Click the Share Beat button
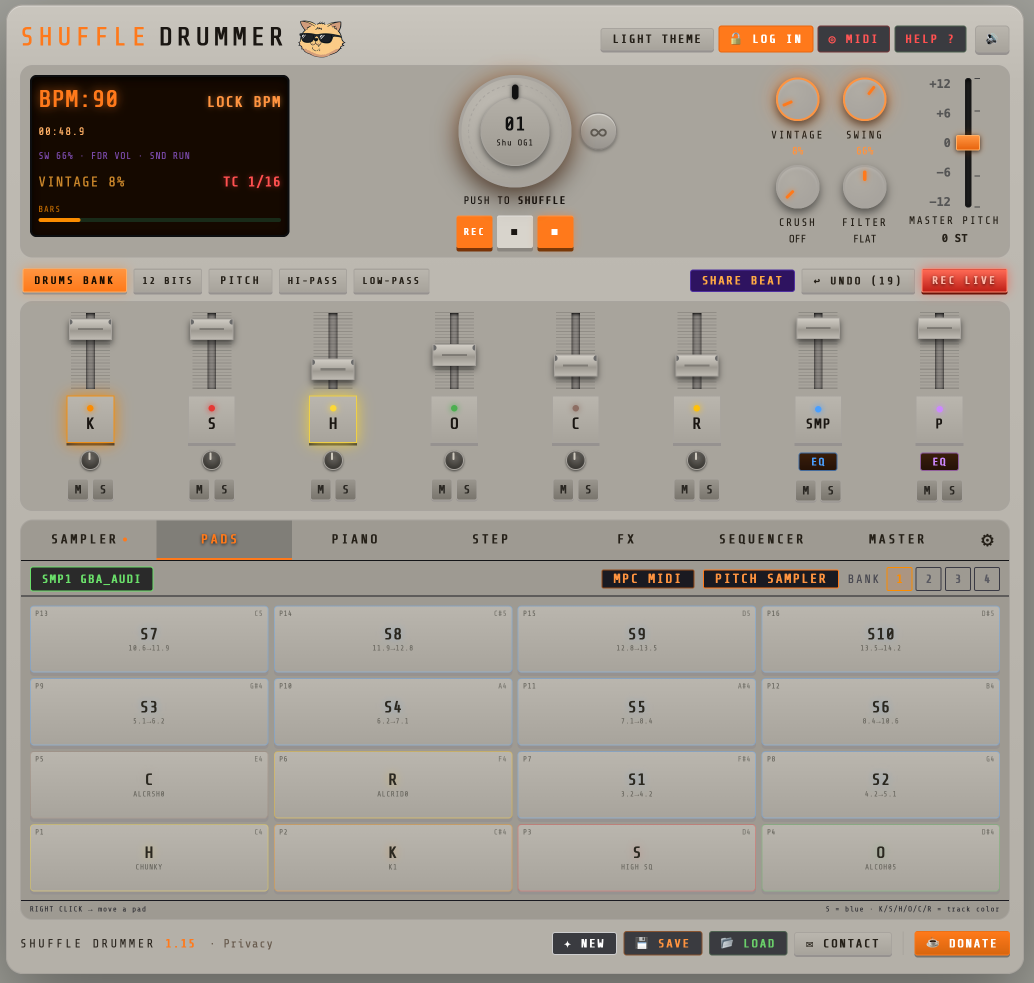The height and width of the screenshot is (983, 1034). coord(742,280)
